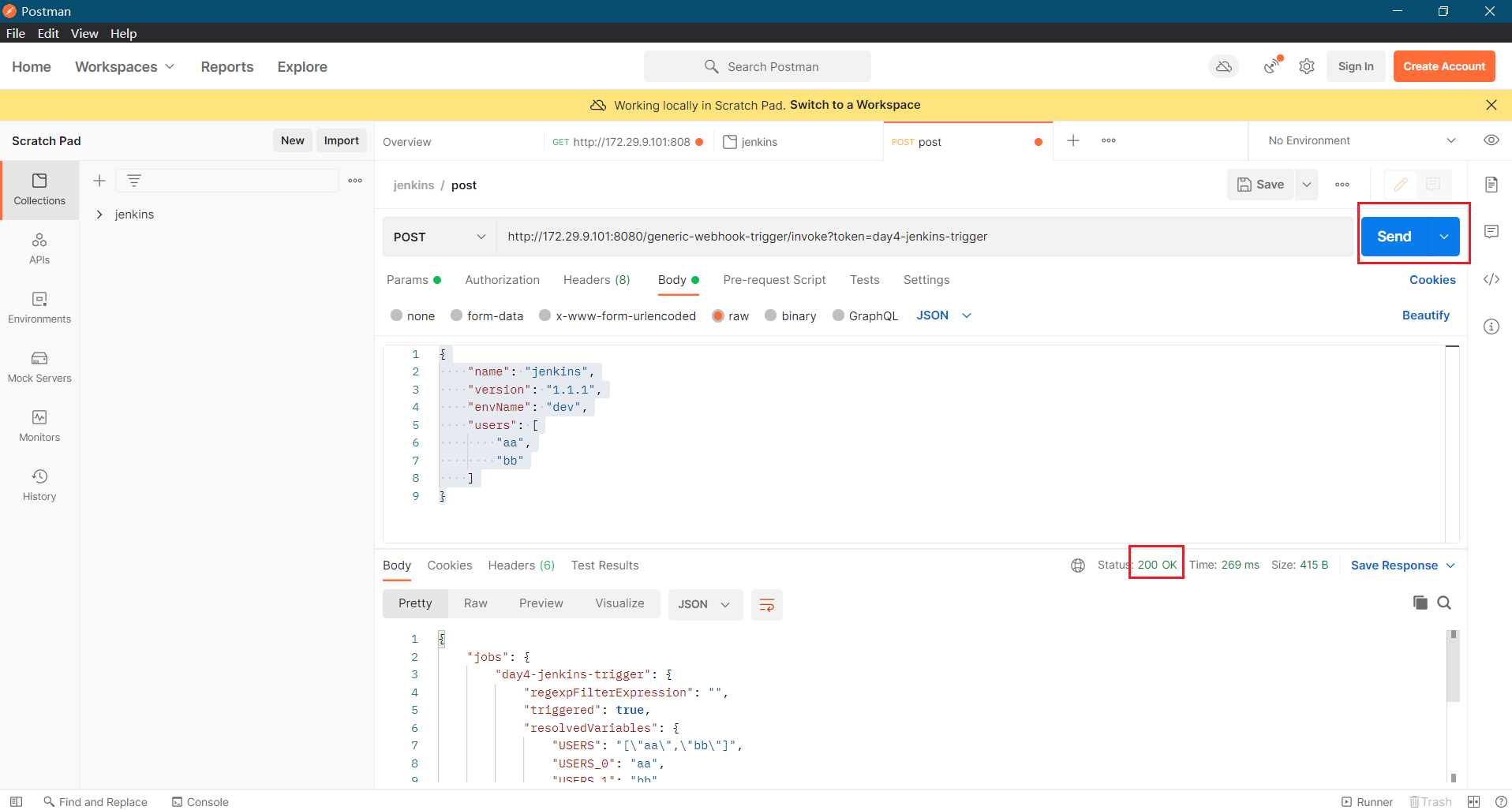Click the Send button
The image size is (1512, 810).
coord(1394,237)
